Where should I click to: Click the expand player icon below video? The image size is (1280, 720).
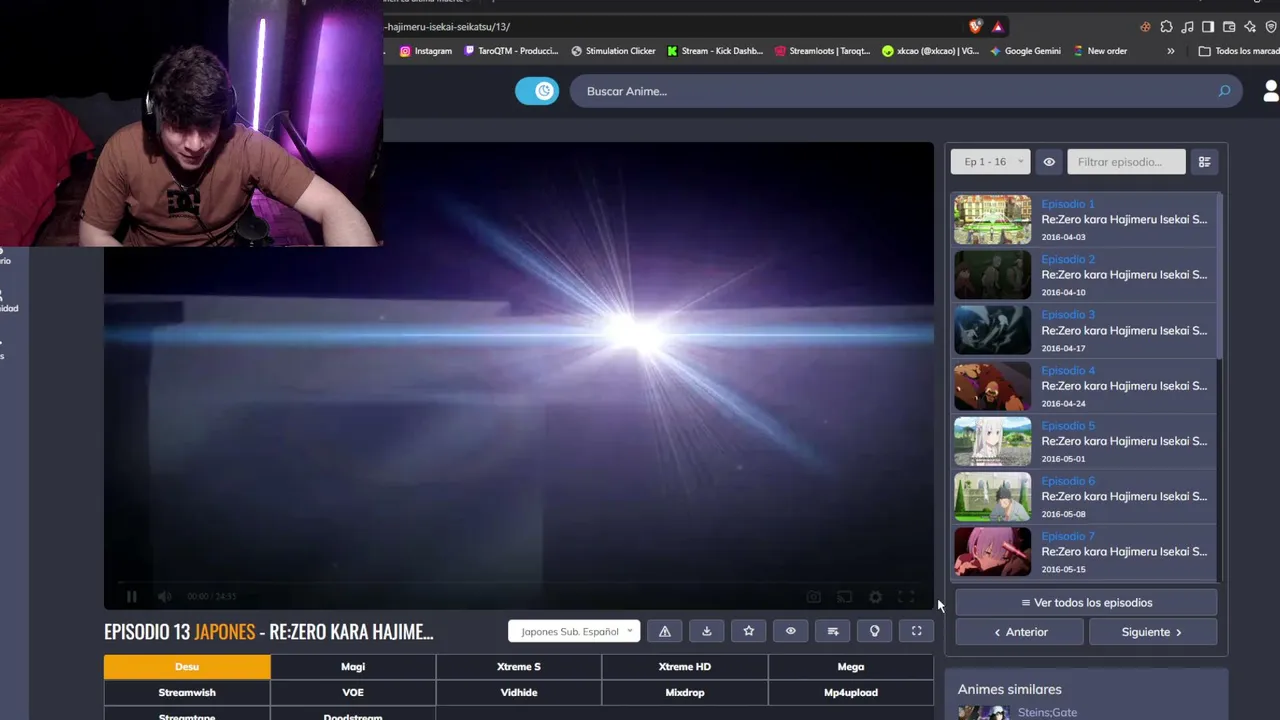pyautogui.click(x=917, y=631)
